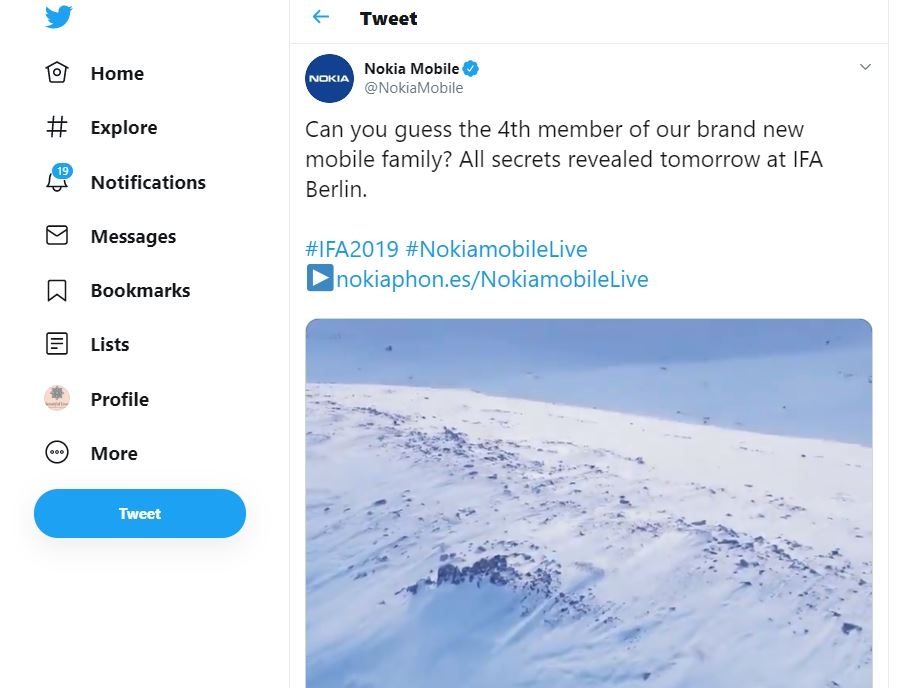The width and height of the screenshot is (897, 688).
Task: Go back using the arrow
Action: (320, 17)
